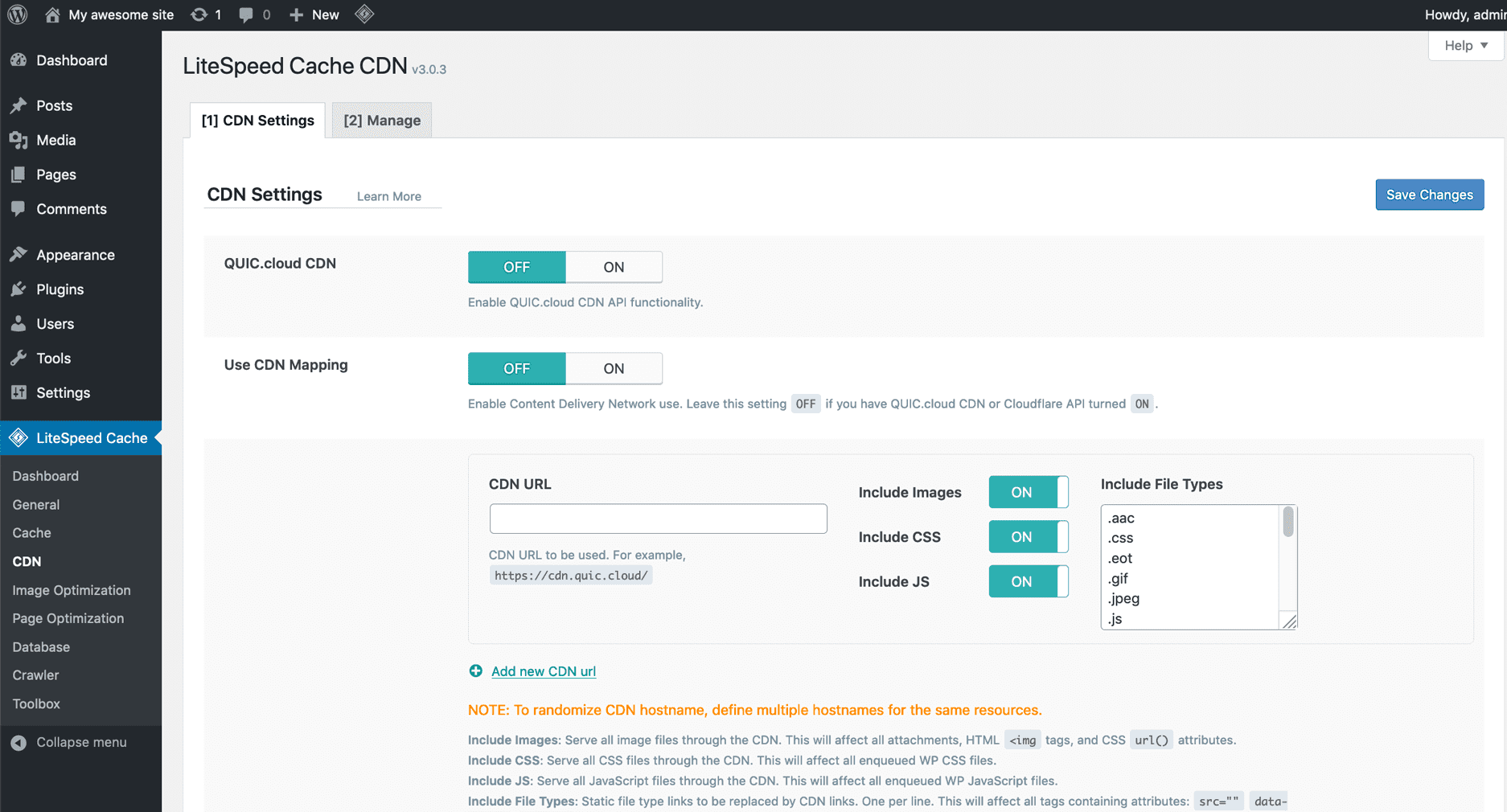The height and width of the screenshot is (812, 1507).
Task: Open the Learn More link
Action: coord(389,196)
